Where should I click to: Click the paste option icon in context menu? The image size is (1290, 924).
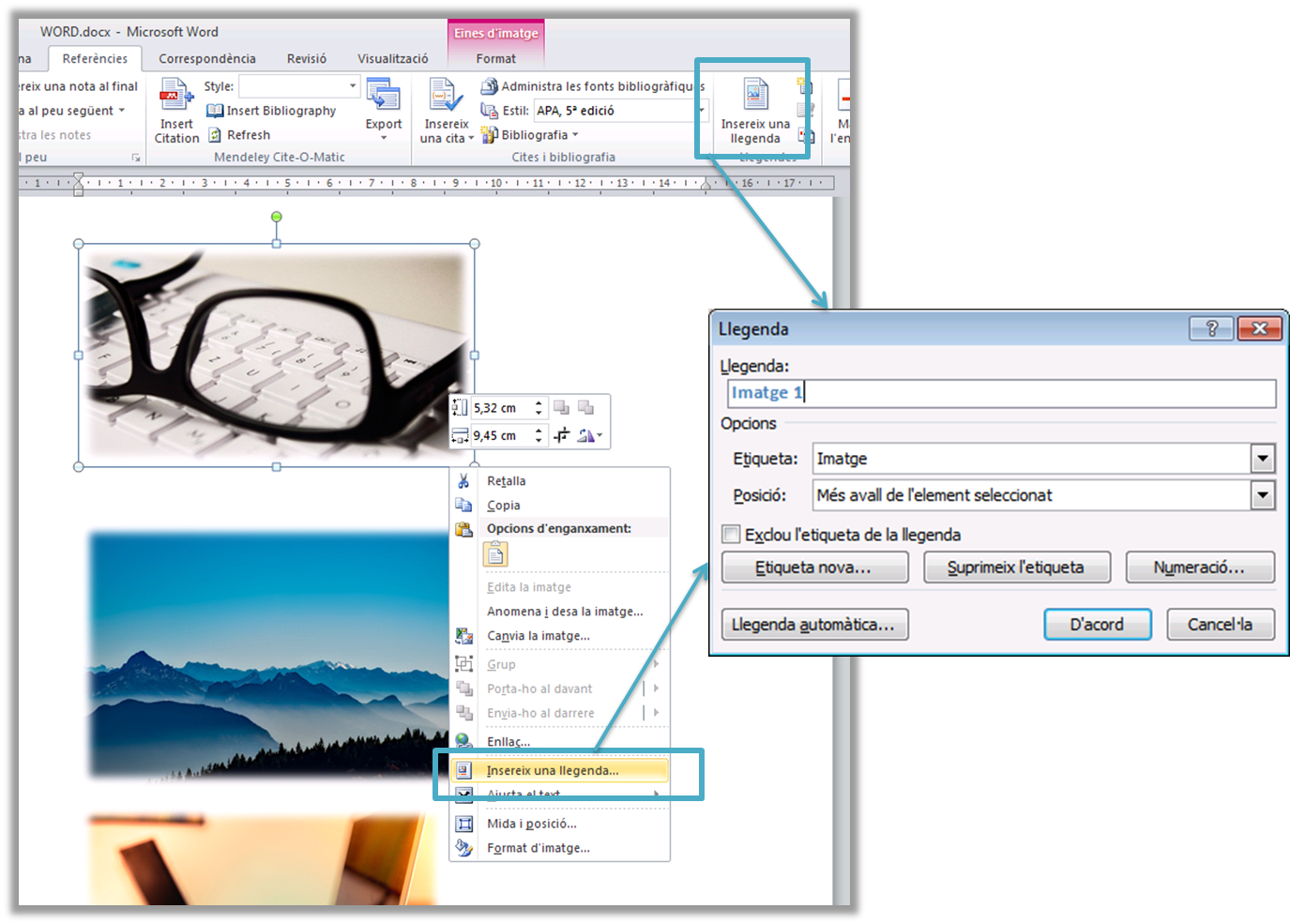coord(495,554)
